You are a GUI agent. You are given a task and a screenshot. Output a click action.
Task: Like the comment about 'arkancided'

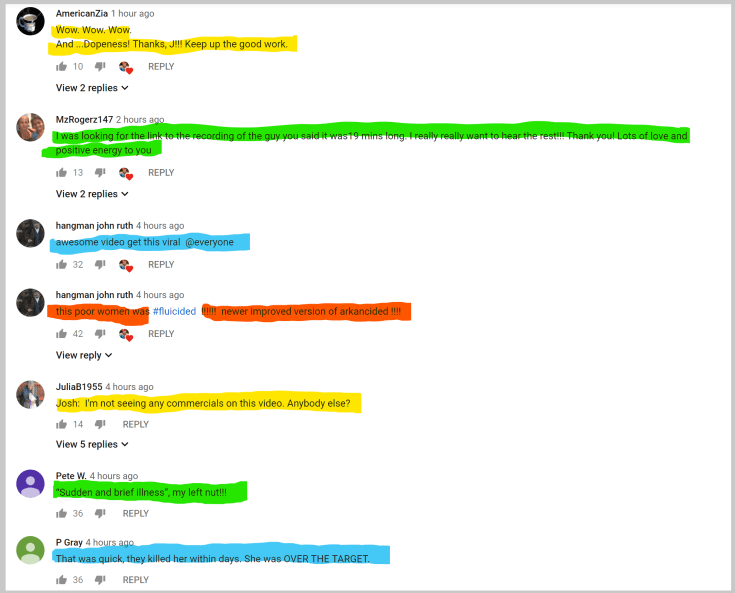[62, 334]
